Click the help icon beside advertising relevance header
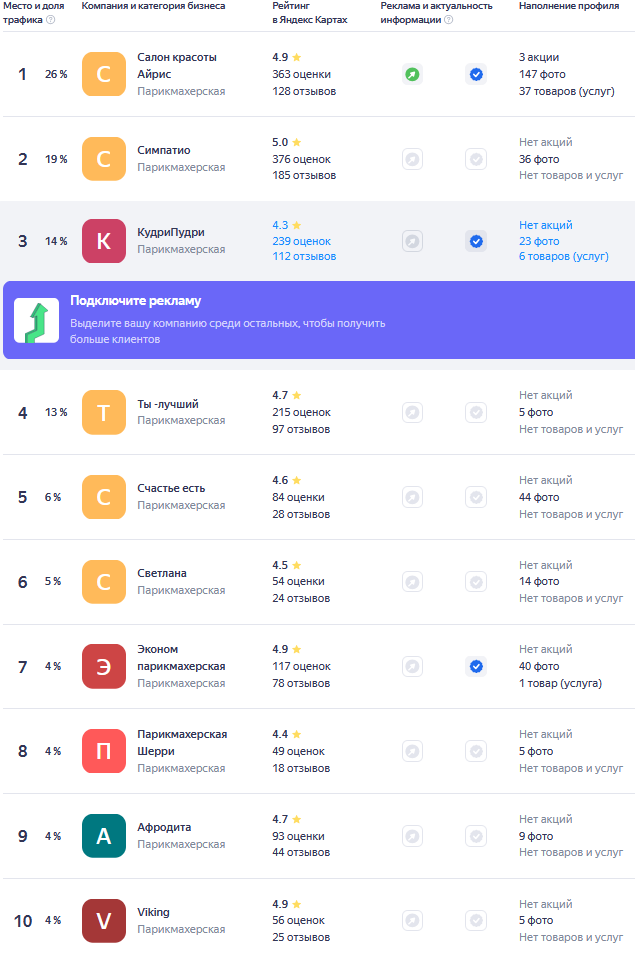635x962 pixels. point(448,20)
